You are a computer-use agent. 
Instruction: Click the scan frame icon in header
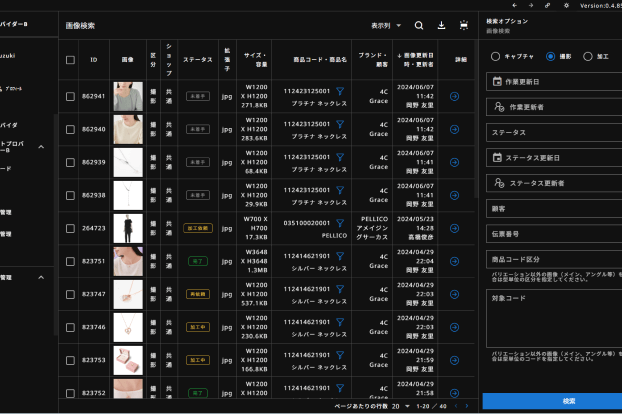click(x=464, y=25)
